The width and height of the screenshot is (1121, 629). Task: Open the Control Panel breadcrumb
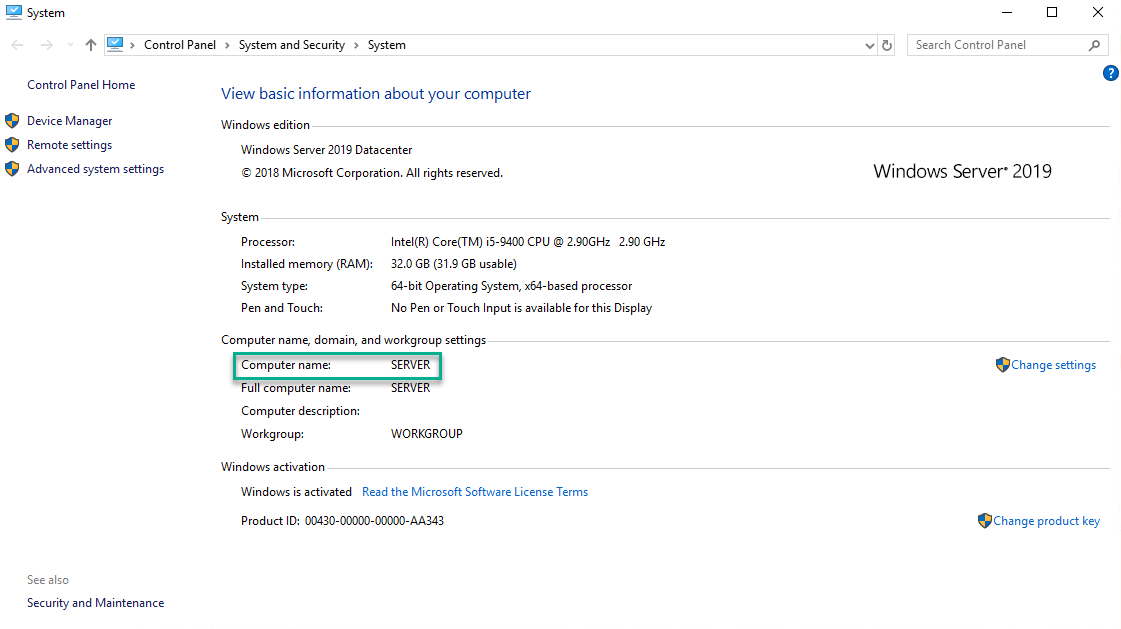(179, 45)
